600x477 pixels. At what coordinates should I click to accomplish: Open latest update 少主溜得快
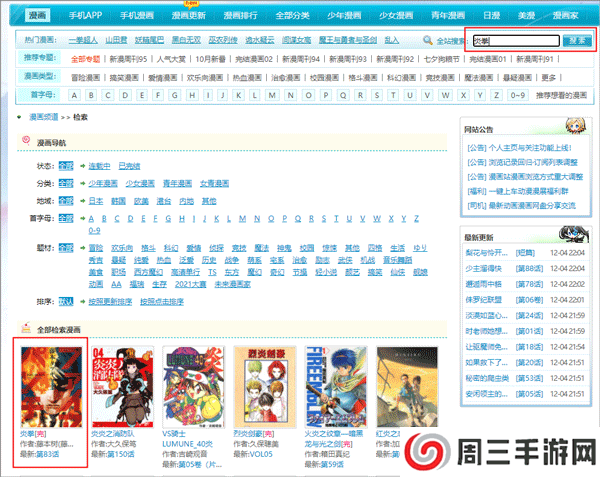tap(484, 269)
